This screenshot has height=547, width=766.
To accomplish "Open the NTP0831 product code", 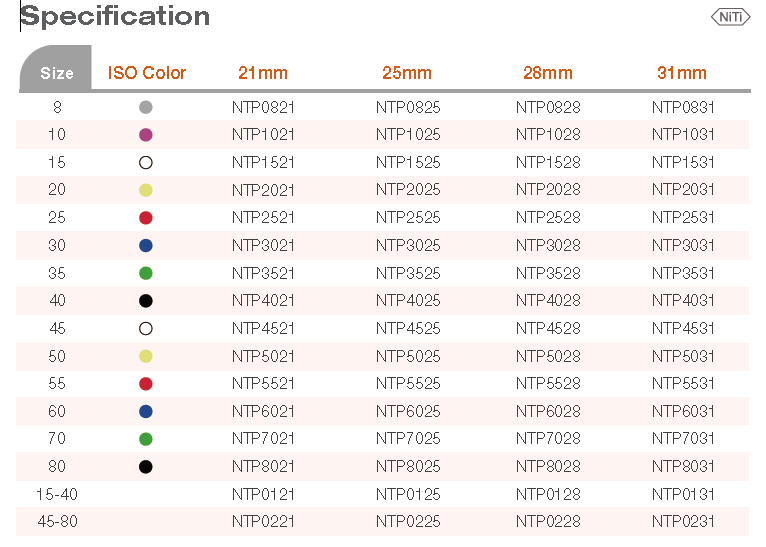I will tap(683, 107).
